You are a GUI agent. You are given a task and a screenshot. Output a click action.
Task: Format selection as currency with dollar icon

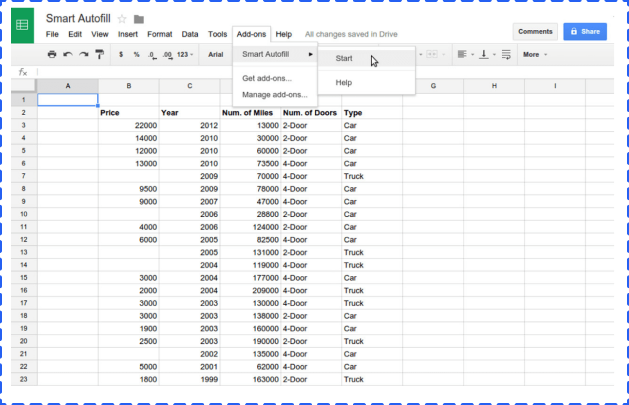(x=122, y=54)
